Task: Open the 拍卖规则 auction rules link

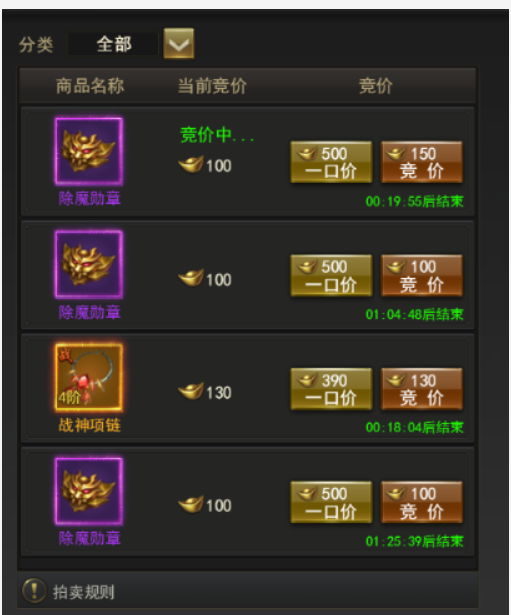Action: pyautogui.click(x=84, y=592)
